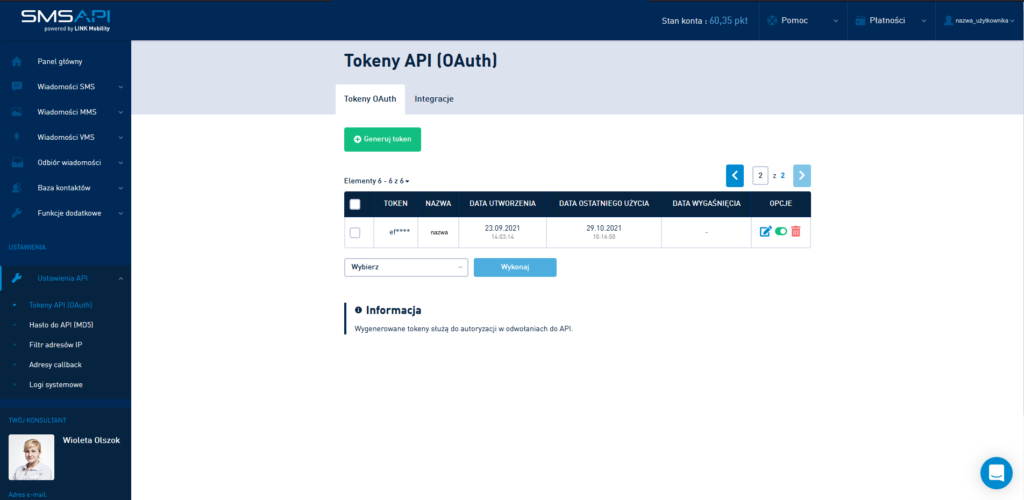Click consultant Wioleta Olszok photo
The width and height of the screenshot is (1024, 500).
pyautogui.click(x=31, y=457)
